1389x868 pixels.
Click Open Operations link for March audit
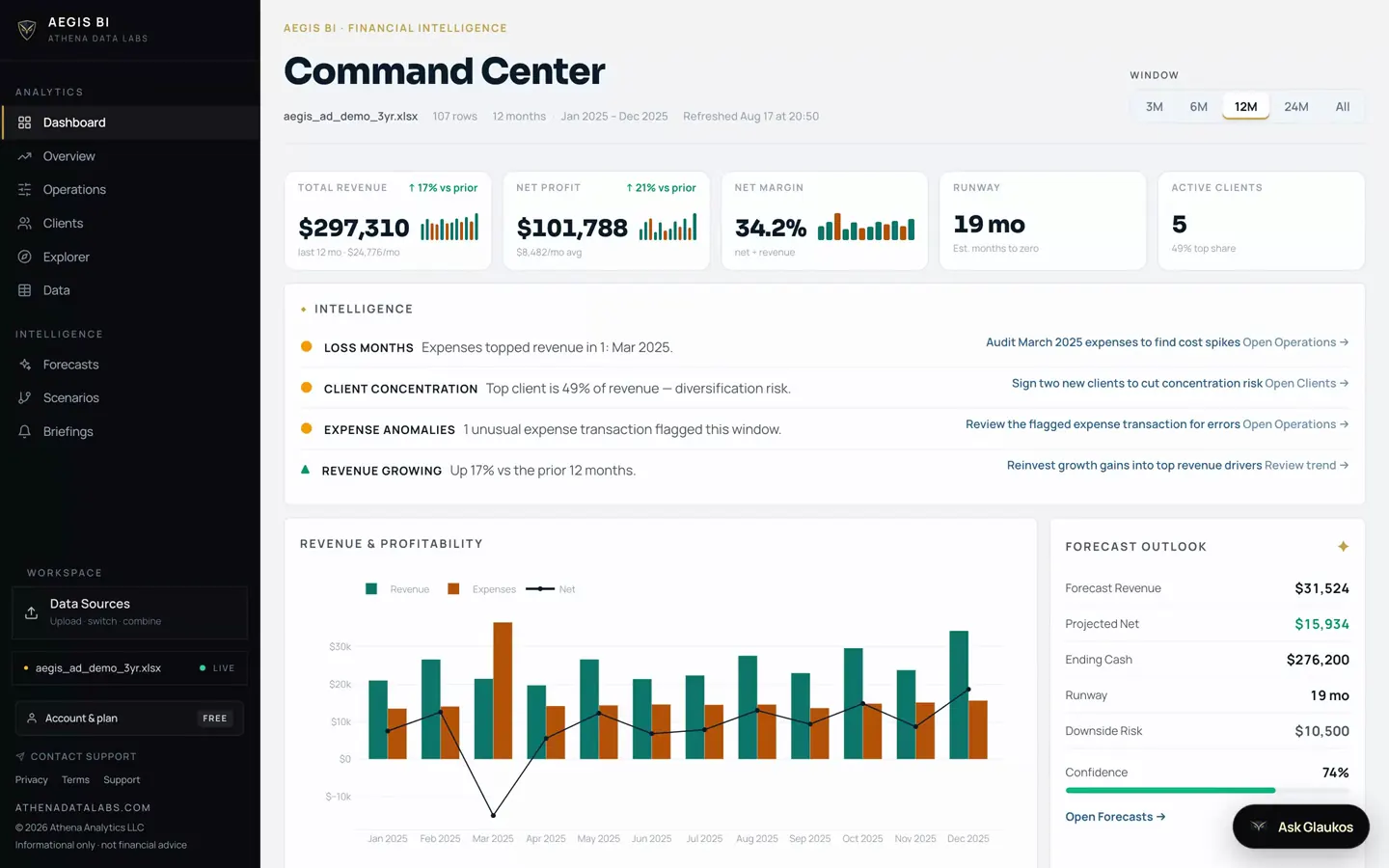point(1295,342)
